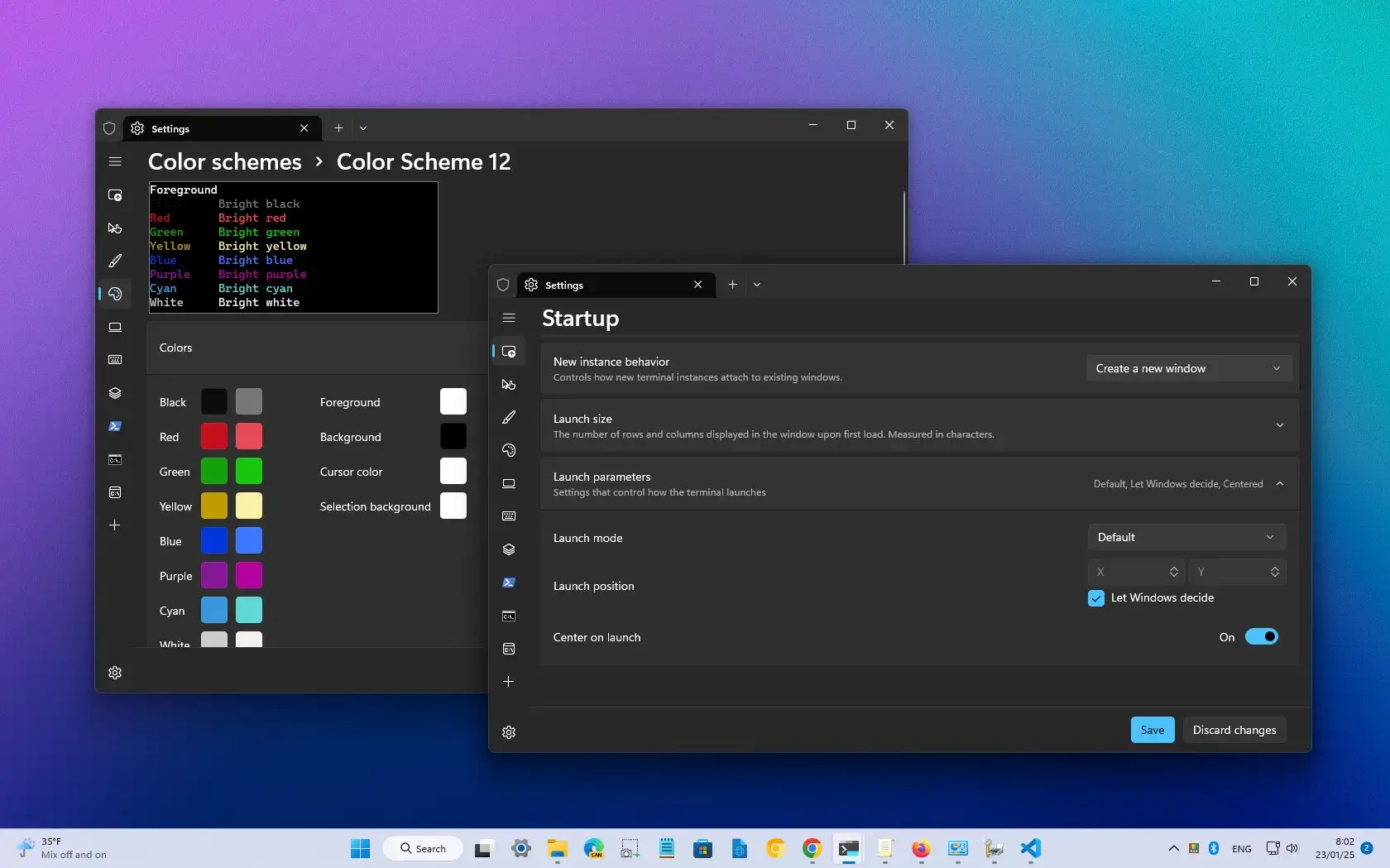
Task: Expand the Launch size section
Action: click(1280, 425)
